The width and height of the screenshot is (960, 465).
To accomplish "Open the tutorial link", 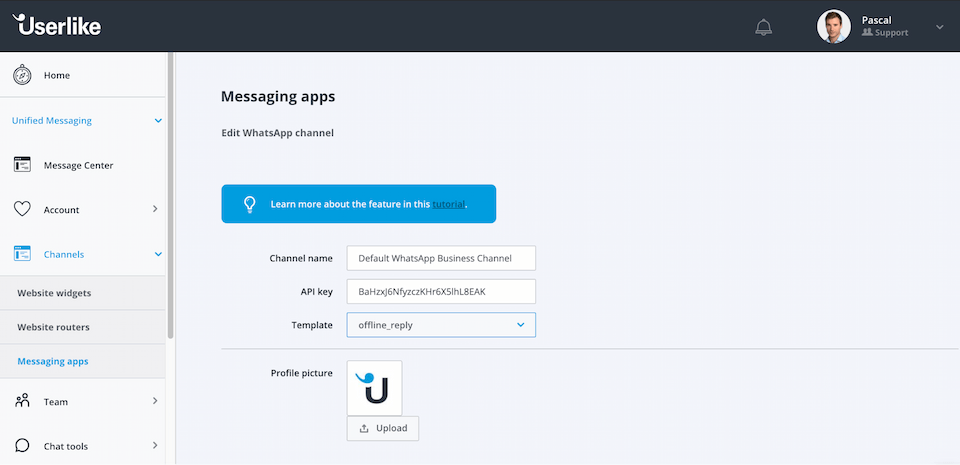I will click(448, 204).
